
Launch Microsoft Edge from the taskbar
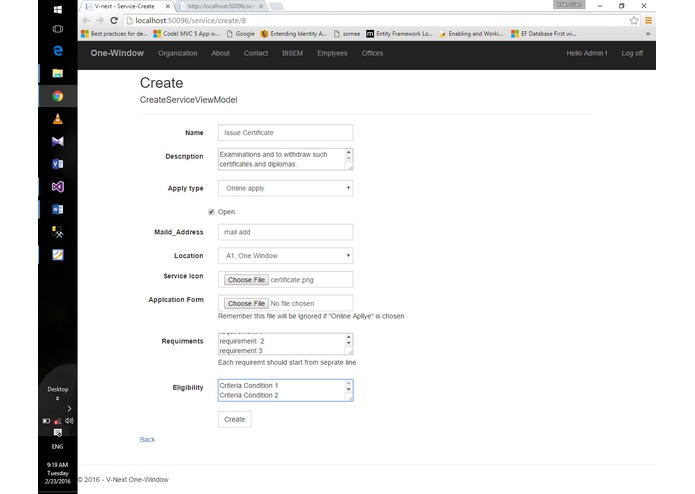(58, 51)
